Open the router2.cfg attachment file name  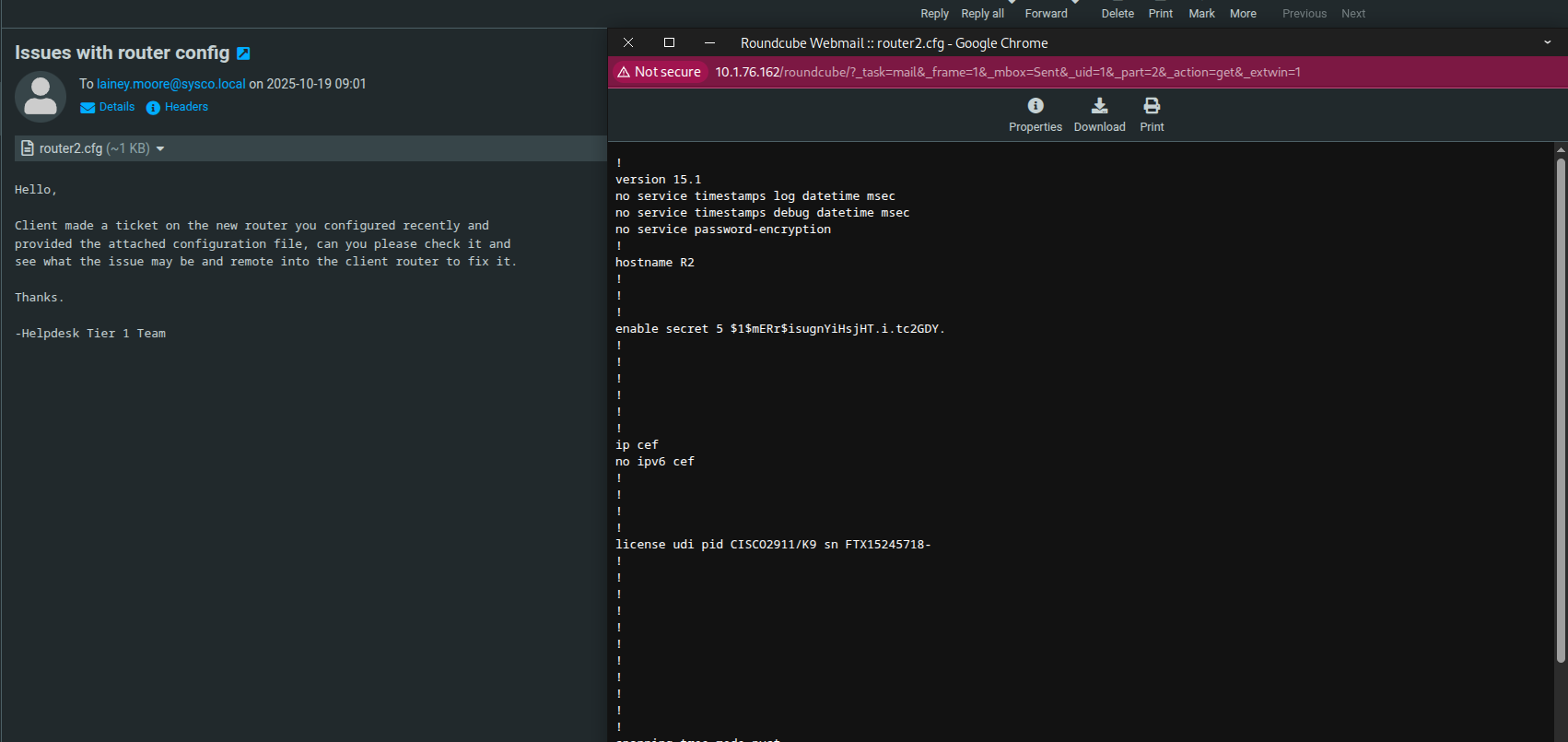coord(71,148)
